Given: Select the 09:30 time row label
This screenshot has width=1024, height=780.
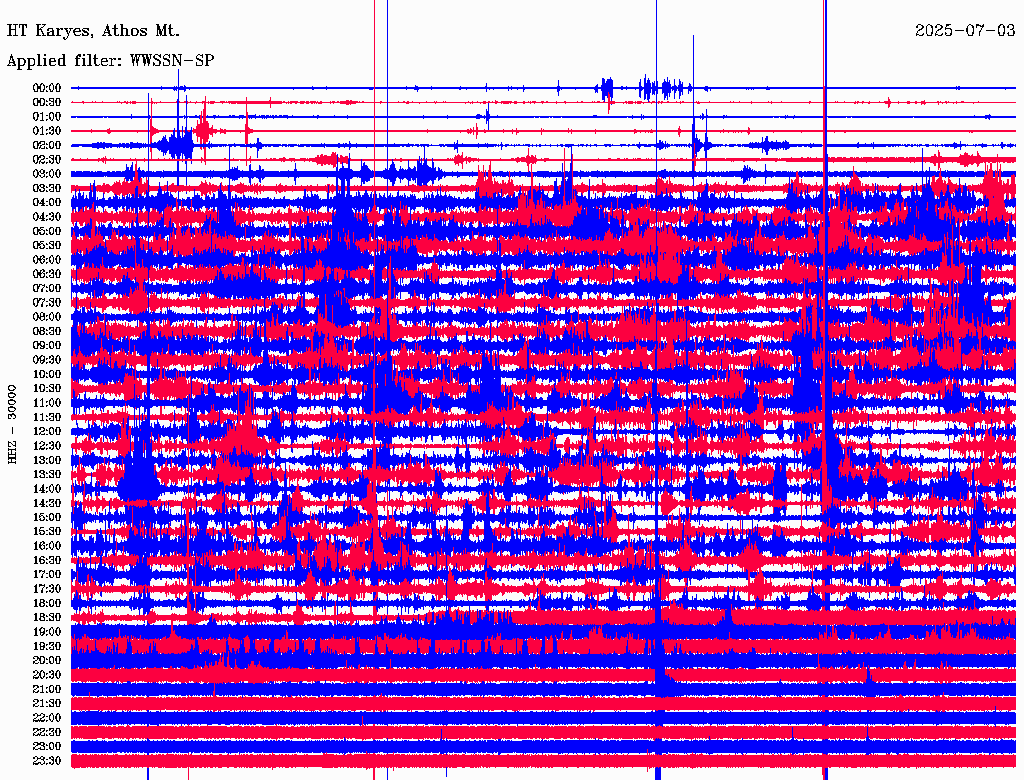Looking at the screenshot, I should pyautogui.click(x=47, y=360).
